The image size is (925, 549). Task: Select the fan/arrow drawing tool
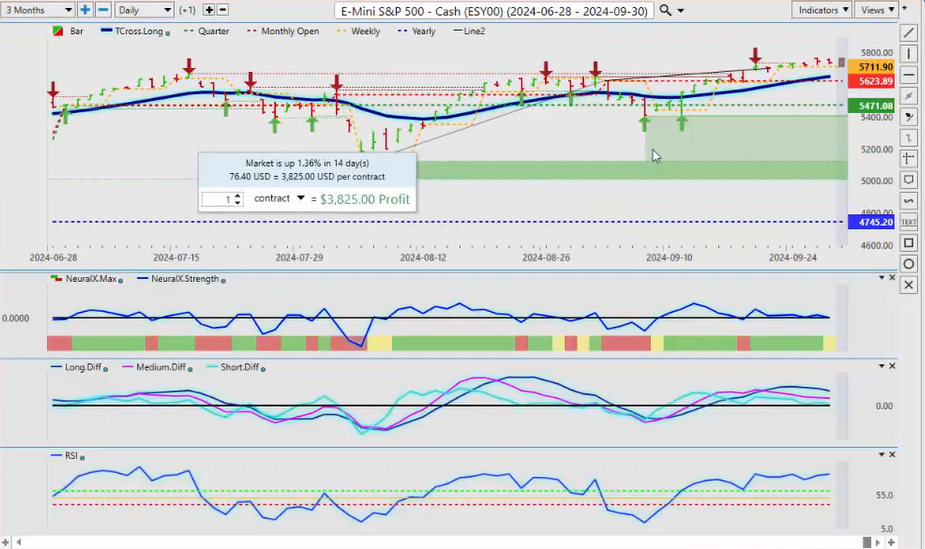(x=908, y=117)
